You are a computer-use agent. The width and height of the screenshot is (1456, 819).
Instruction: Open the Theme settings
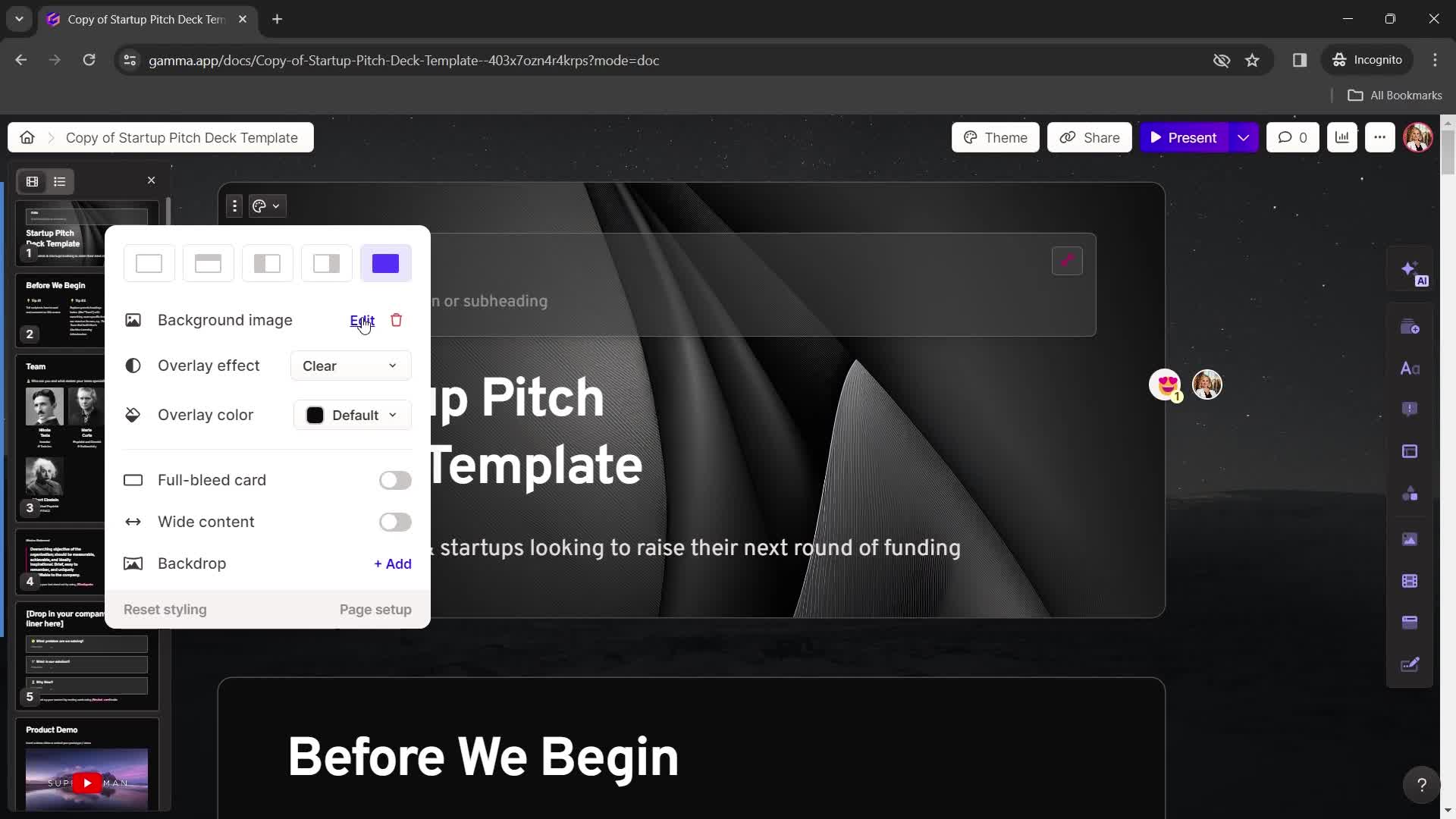(x=999, y=138)
